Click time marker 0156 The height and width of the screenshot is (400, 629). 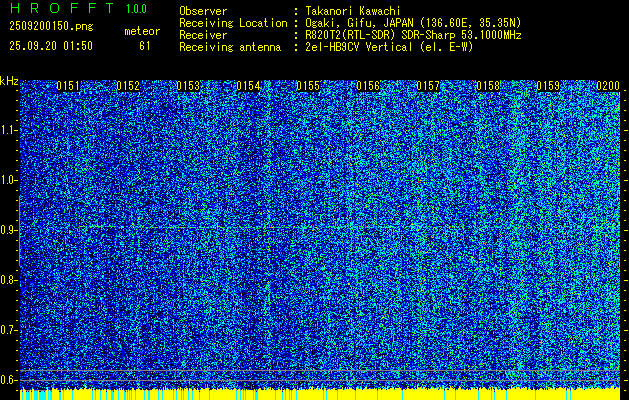tap(368, 86)
